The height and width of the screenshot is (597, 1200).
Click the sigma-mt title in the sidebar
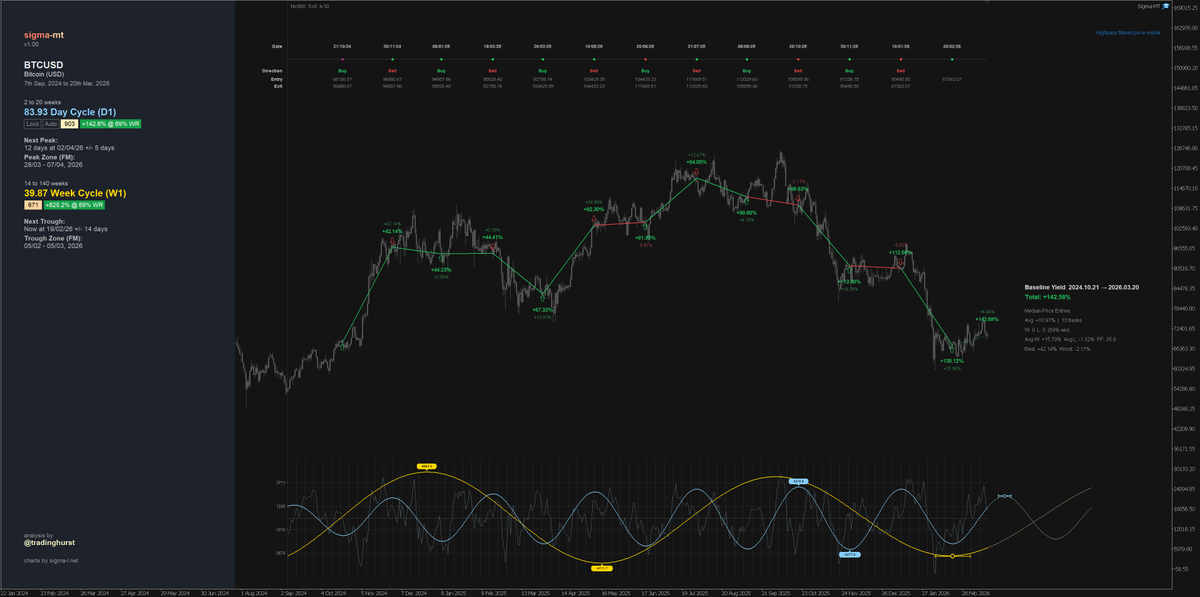(x=43, y=35)
